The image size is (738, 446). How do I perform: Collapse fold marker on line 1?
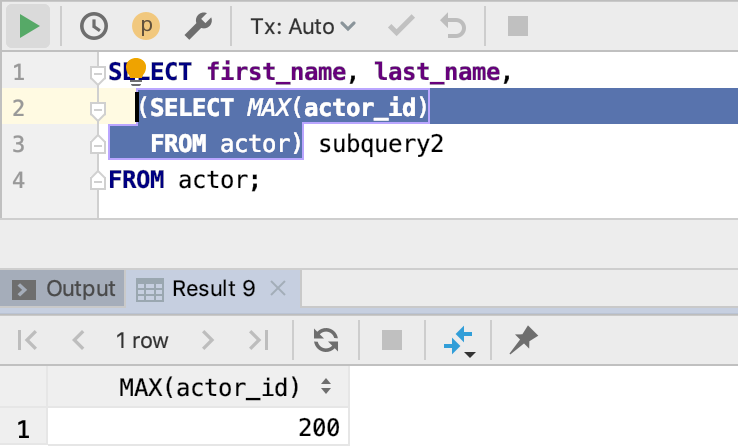point(97,74)
